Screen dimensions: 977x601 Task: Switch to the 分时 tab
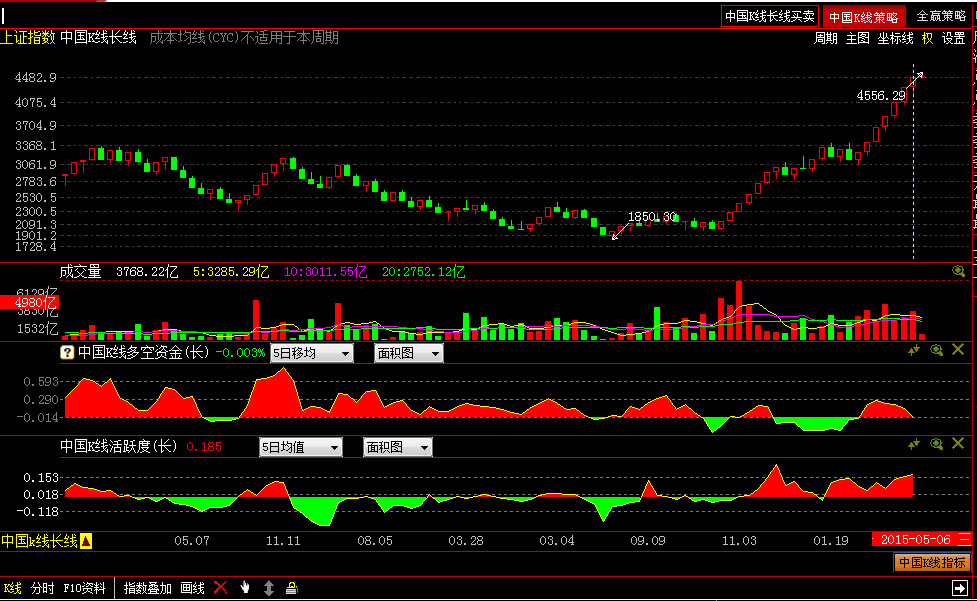tap(42, 588)
